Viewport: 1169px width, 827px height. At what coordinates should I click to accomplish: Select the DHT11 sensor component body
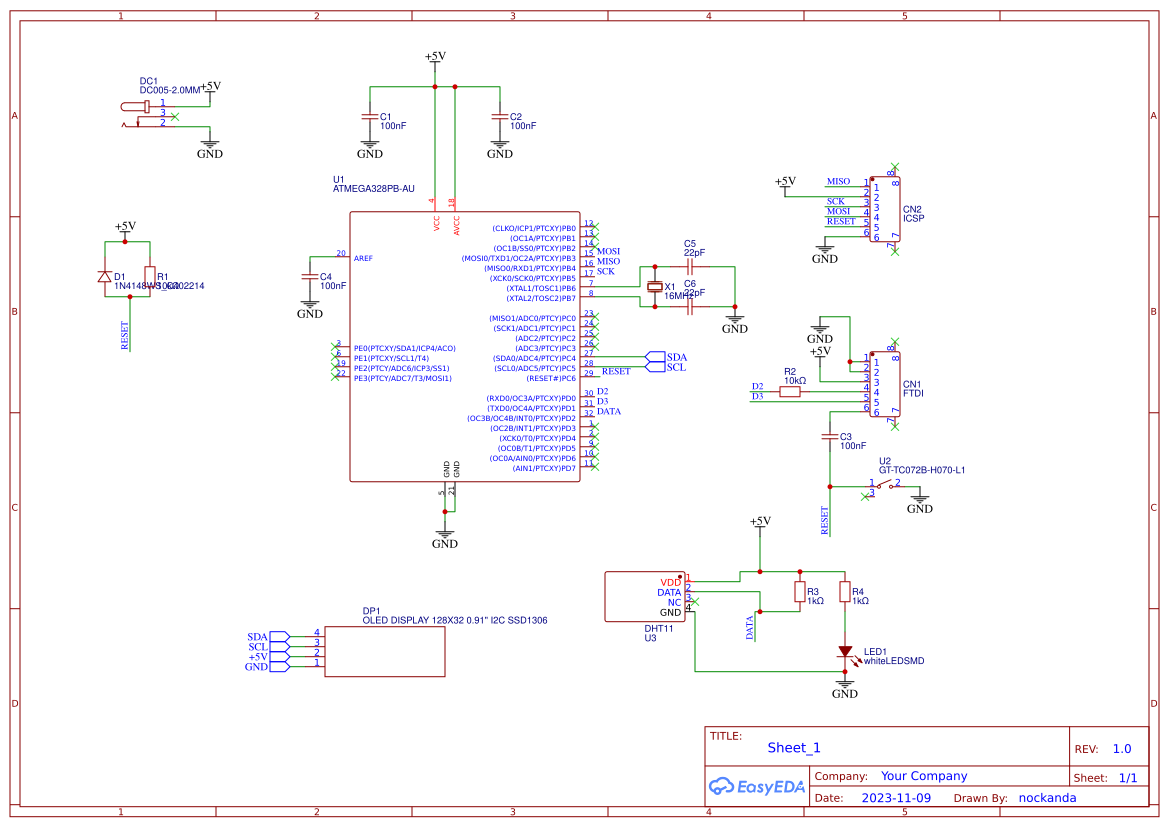click(645, 597)
